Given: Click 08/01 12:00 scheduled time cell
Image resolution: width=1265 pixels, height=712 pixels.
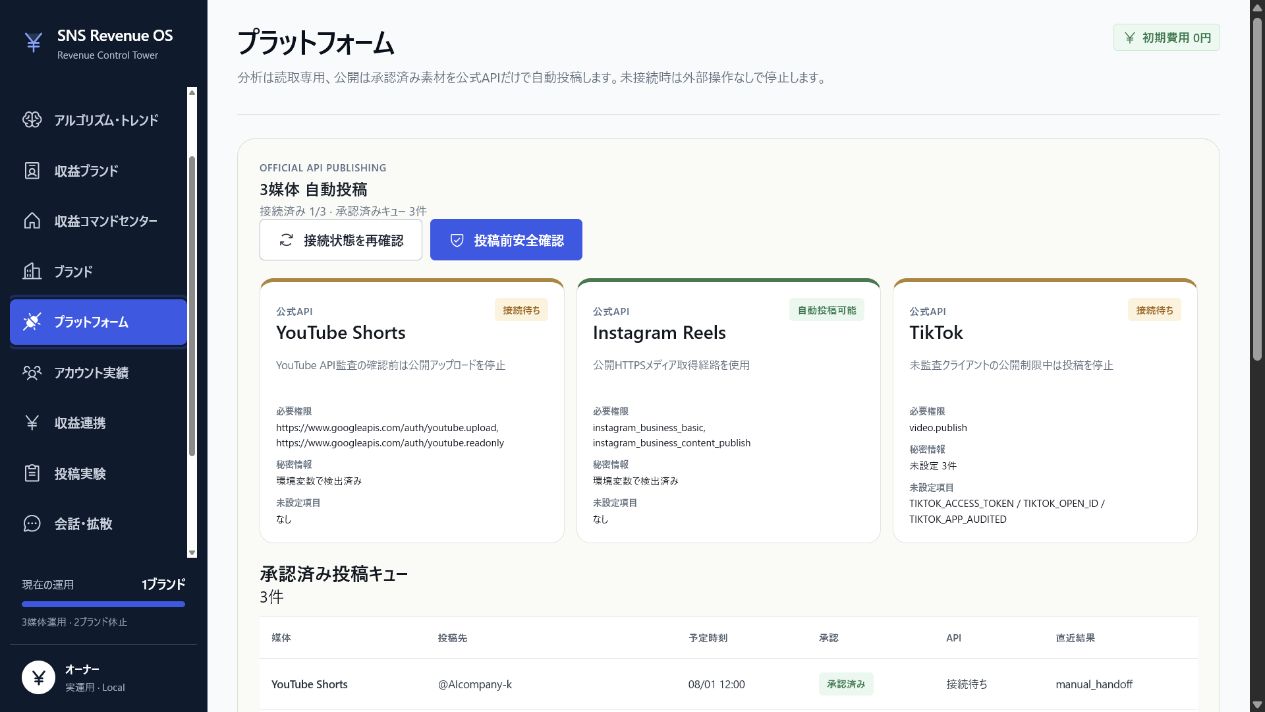Looking at the screenshot, I should pyautogui.click(x=716, y=684).
